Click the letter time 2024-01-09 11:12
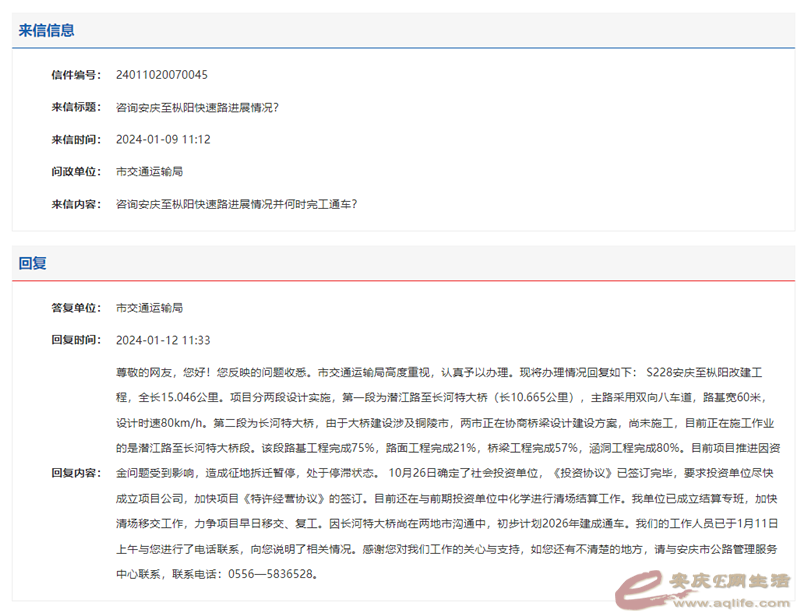This screenshot has width=800, height=616. [x=163, y=139]
